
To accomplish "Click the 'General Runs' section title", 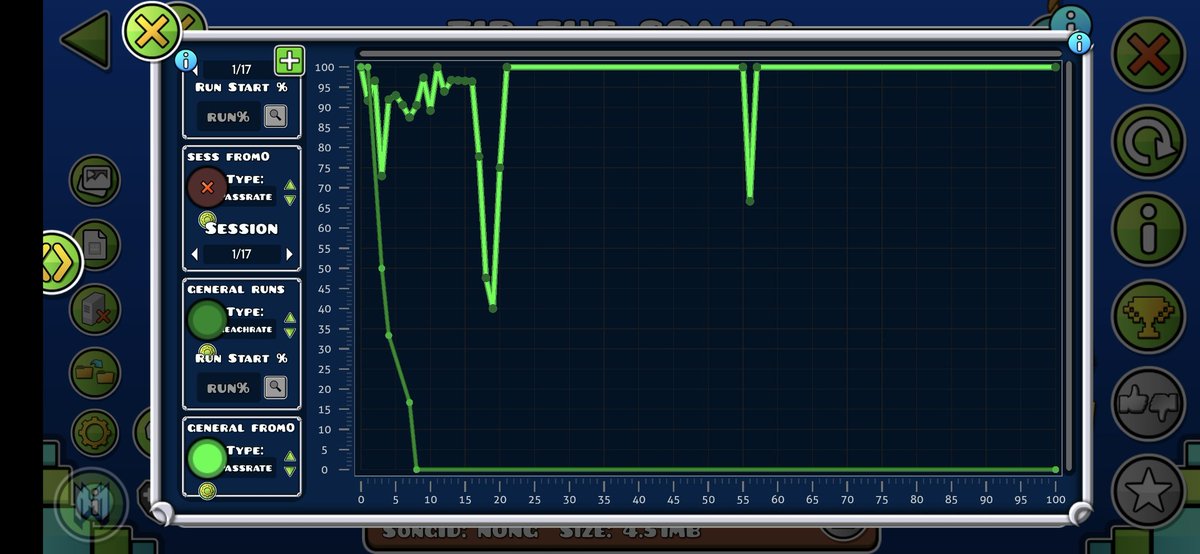I will pyautogui.click(x=236, y=289).
